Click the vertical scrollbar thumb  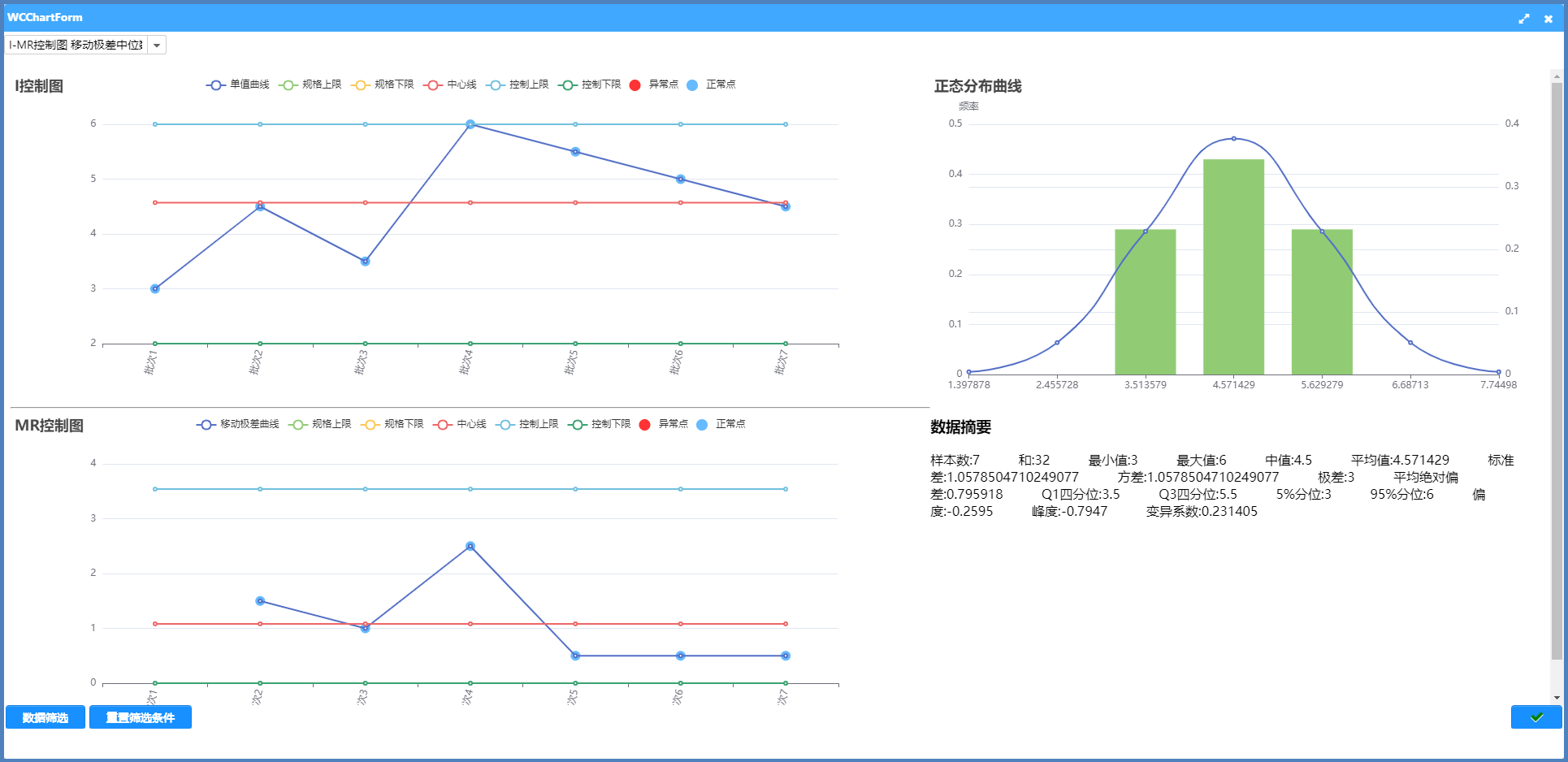(1557, 366)
